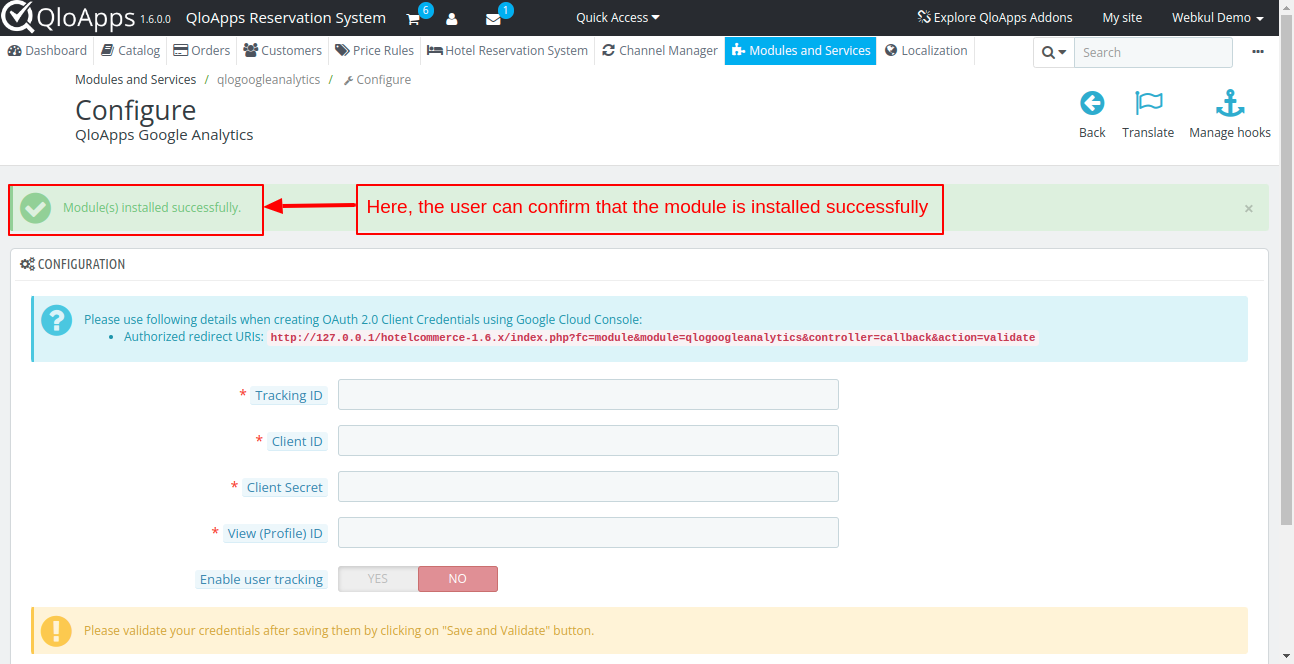Viewport: 1294px width, 664px height.
Task: Click the green success checkmark icon
Action: point(36,208)
